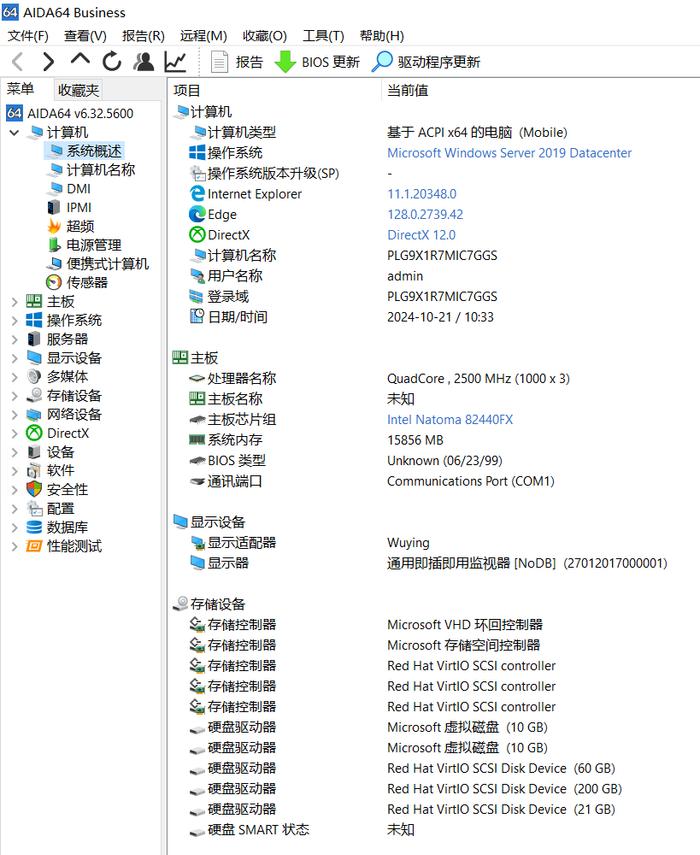The height and width of the screenshot is (855, 700).
Task: Click the AIDA64 v6.32.5600 root icon
Action: click(14, 113)
